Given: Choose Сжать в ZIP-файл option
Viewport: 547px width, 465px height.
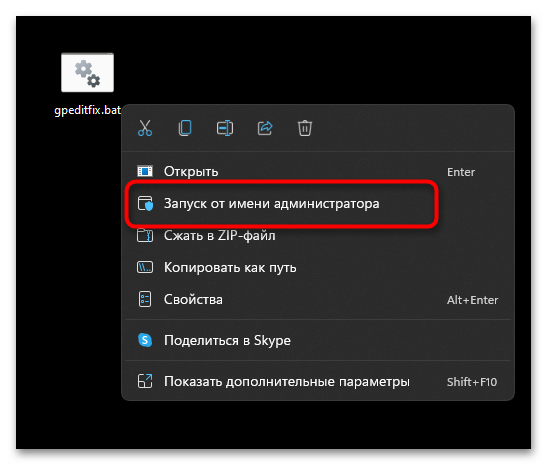Looking at the screenshot, I should pos(317,236).
